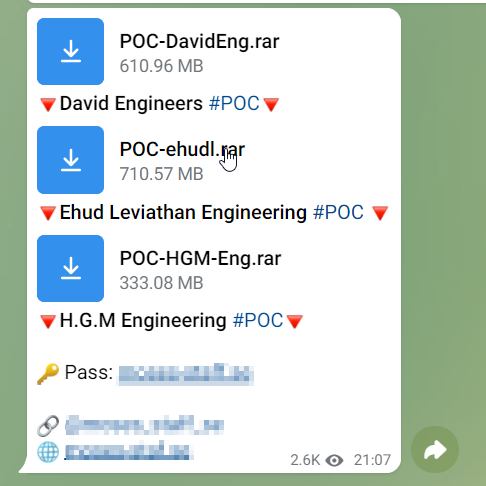Click the 21:07 message timestamp
This screenshot has width=486, height=486.
coord(372,460)
